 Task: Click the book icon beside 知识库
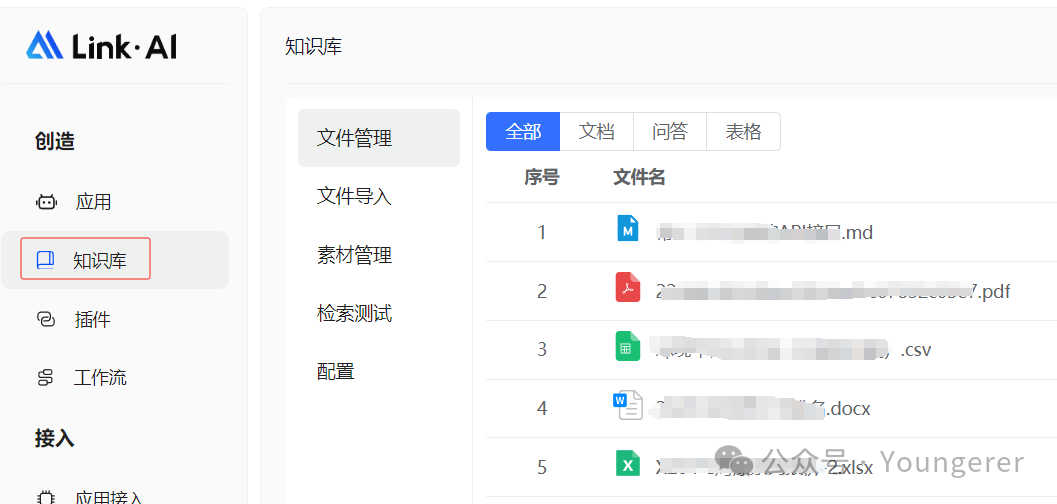click(45, 260)
